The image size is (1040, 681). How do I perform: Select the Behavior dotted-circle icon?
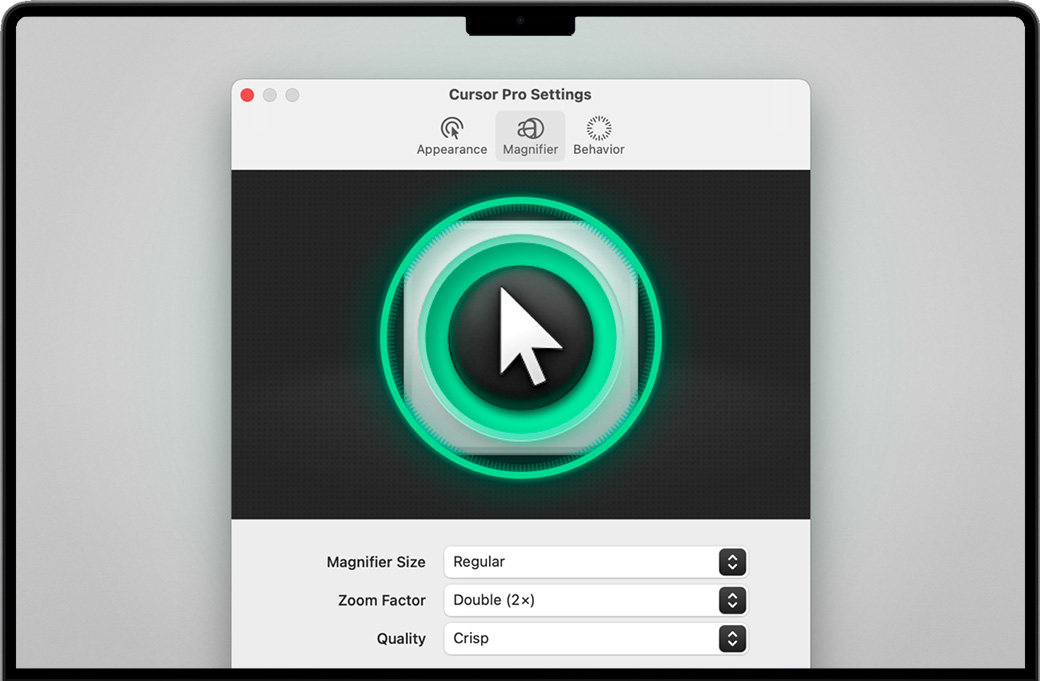point(599,128)
